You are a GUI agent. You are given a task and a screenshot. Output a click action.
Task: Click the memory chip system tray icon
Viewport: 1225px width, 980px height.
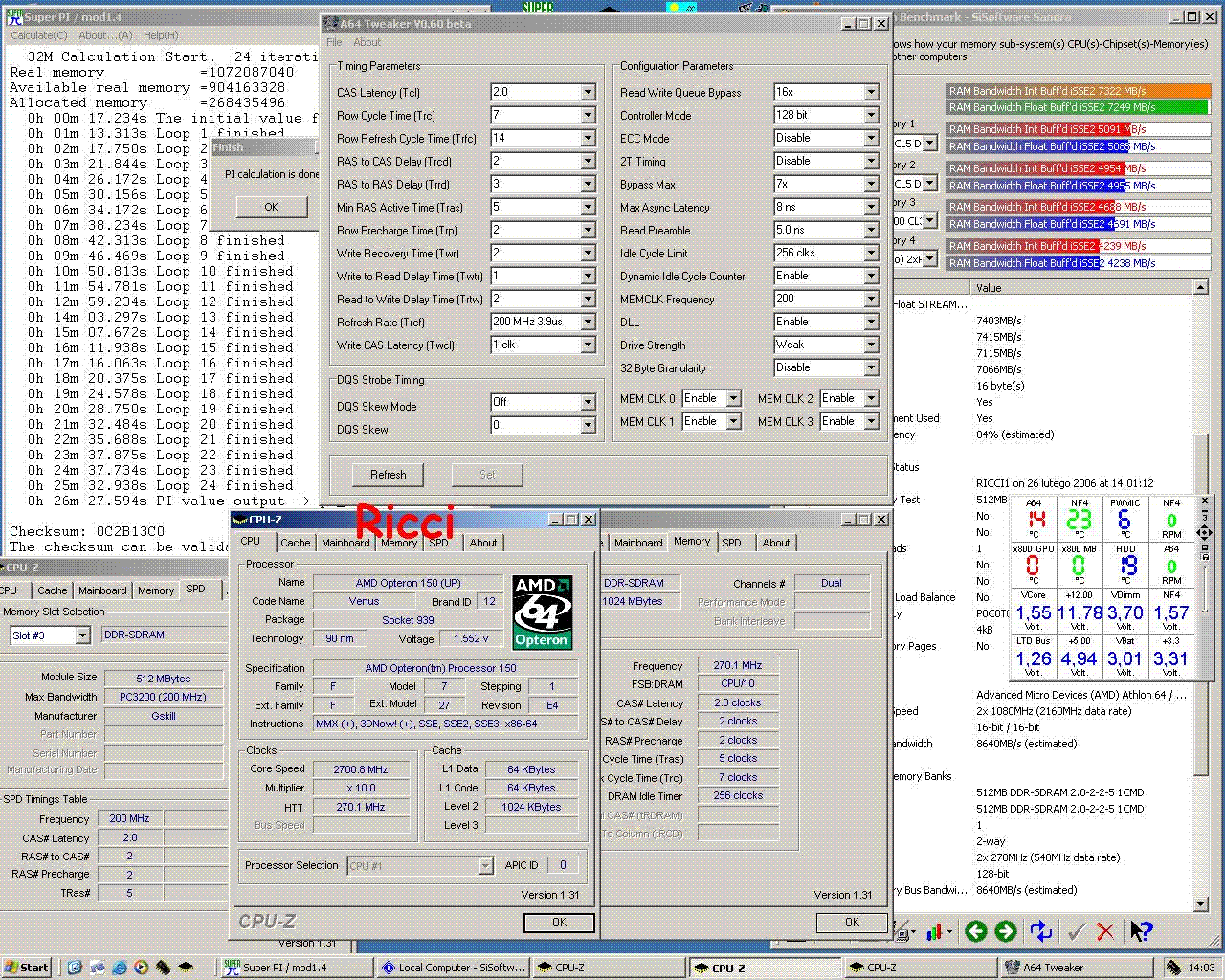(1173, 968)
